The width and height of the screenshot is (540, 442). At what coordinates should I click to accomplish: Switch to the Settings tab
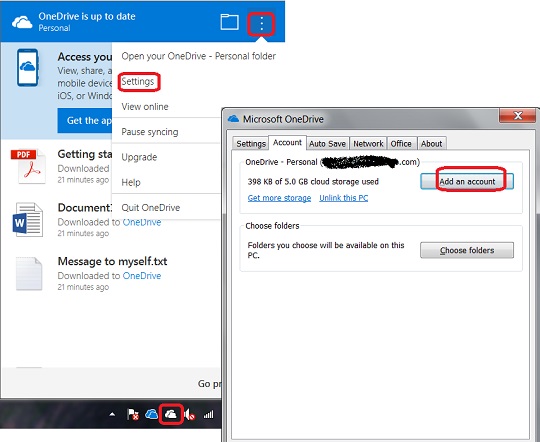[251, 144]
